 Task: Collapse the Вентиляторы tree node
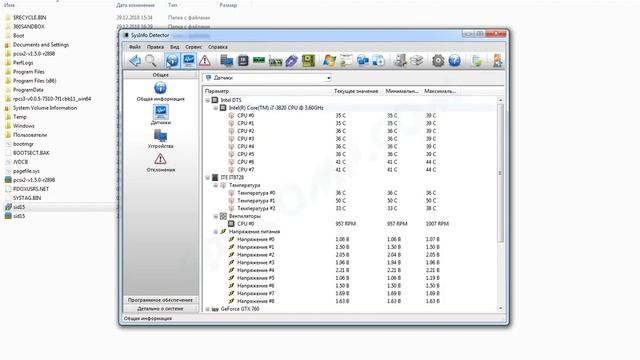click(x=216, y=216)
